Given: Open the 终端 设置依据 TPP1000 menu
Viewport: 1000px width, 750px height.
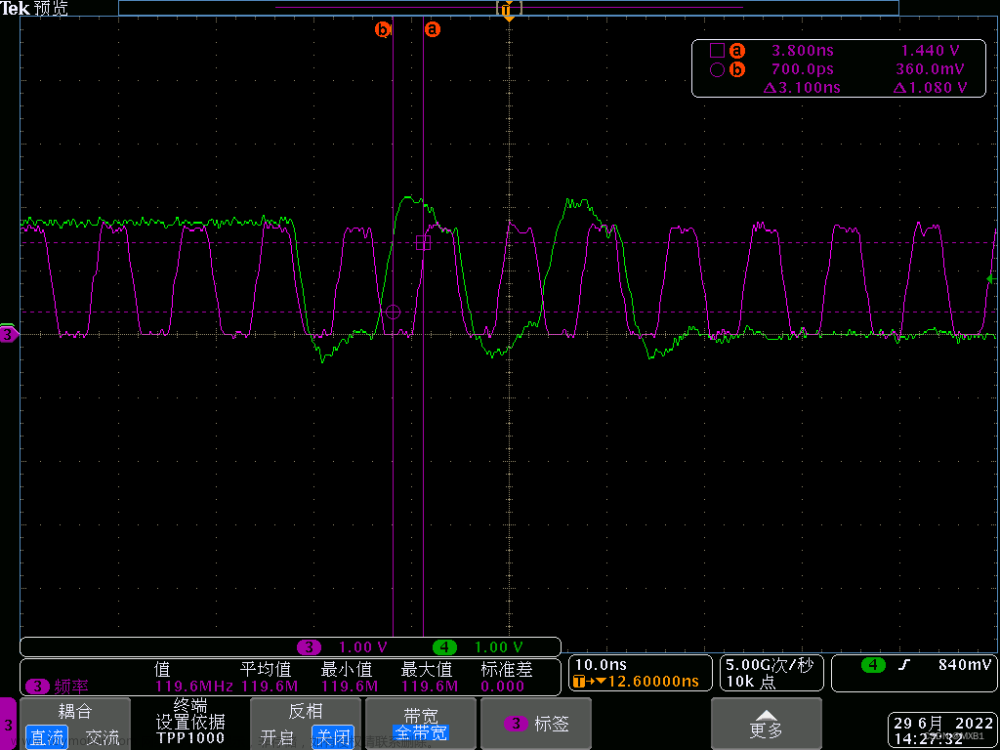Looking at the screenshot, I should 190,723.
